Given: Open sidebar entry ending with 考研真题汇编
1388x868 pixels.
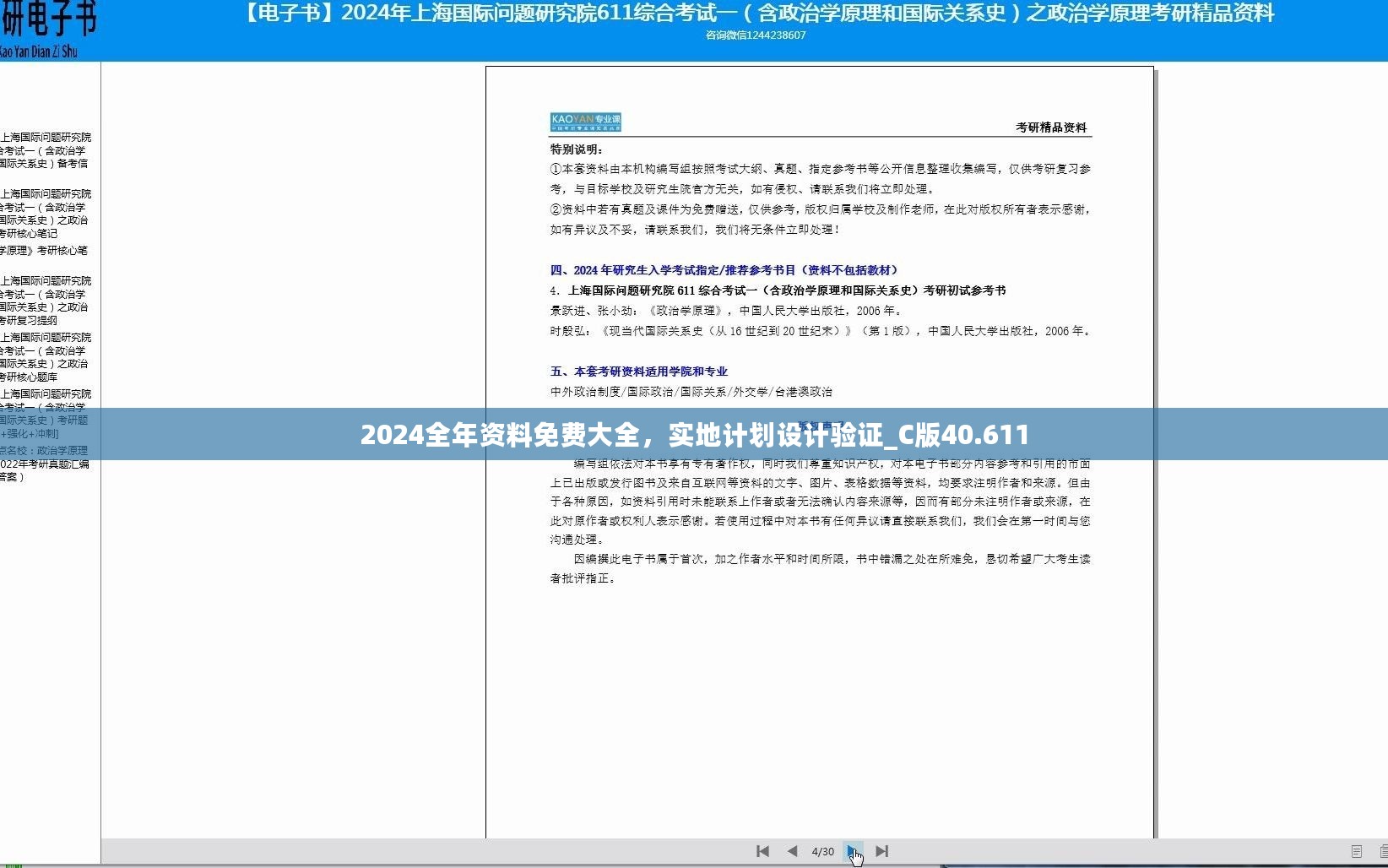Looking at the screenshot, I should (x=45, y=464).
